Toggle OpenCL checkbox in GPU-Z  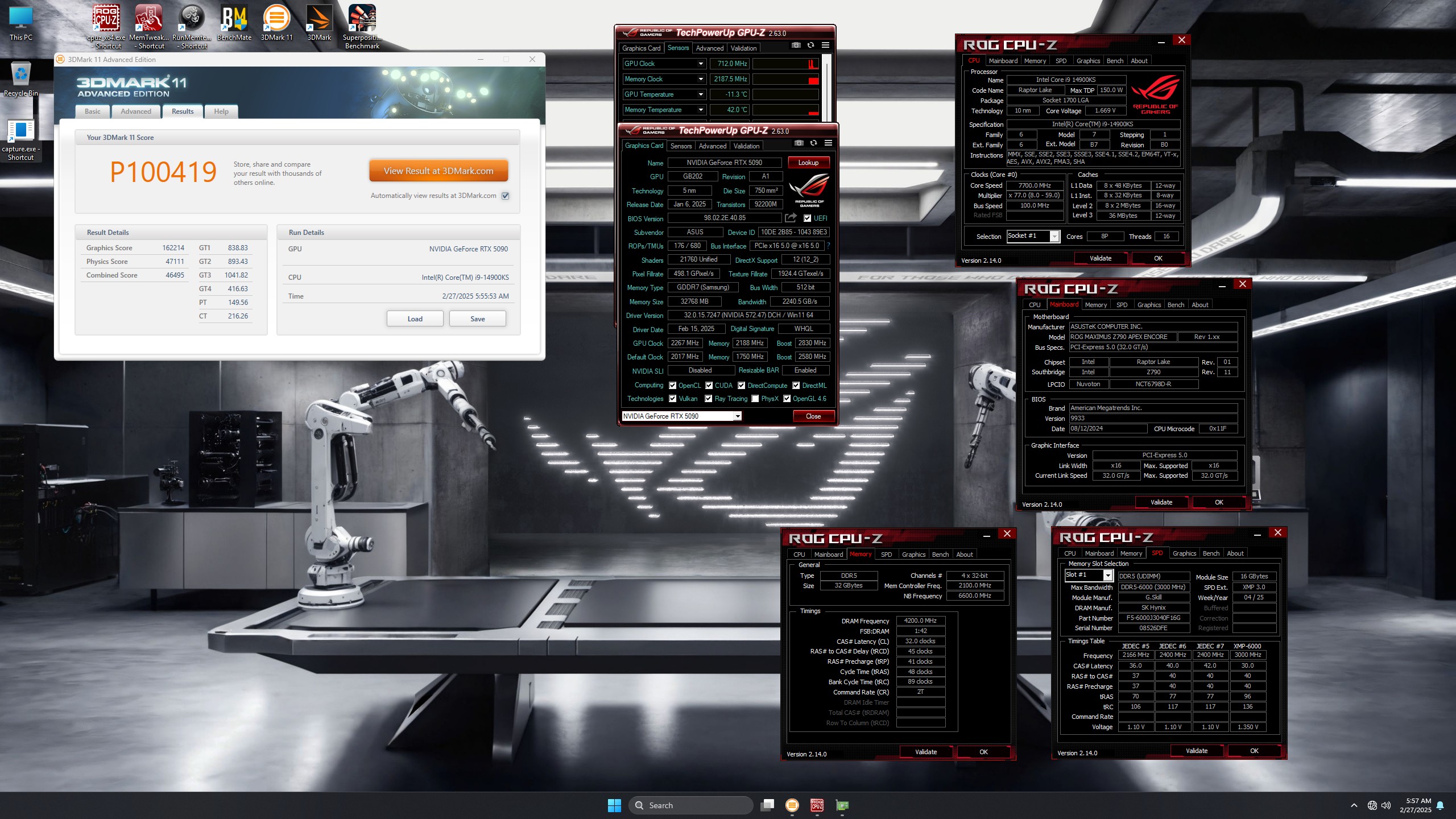pyautogui.click(x=673, y=386)
